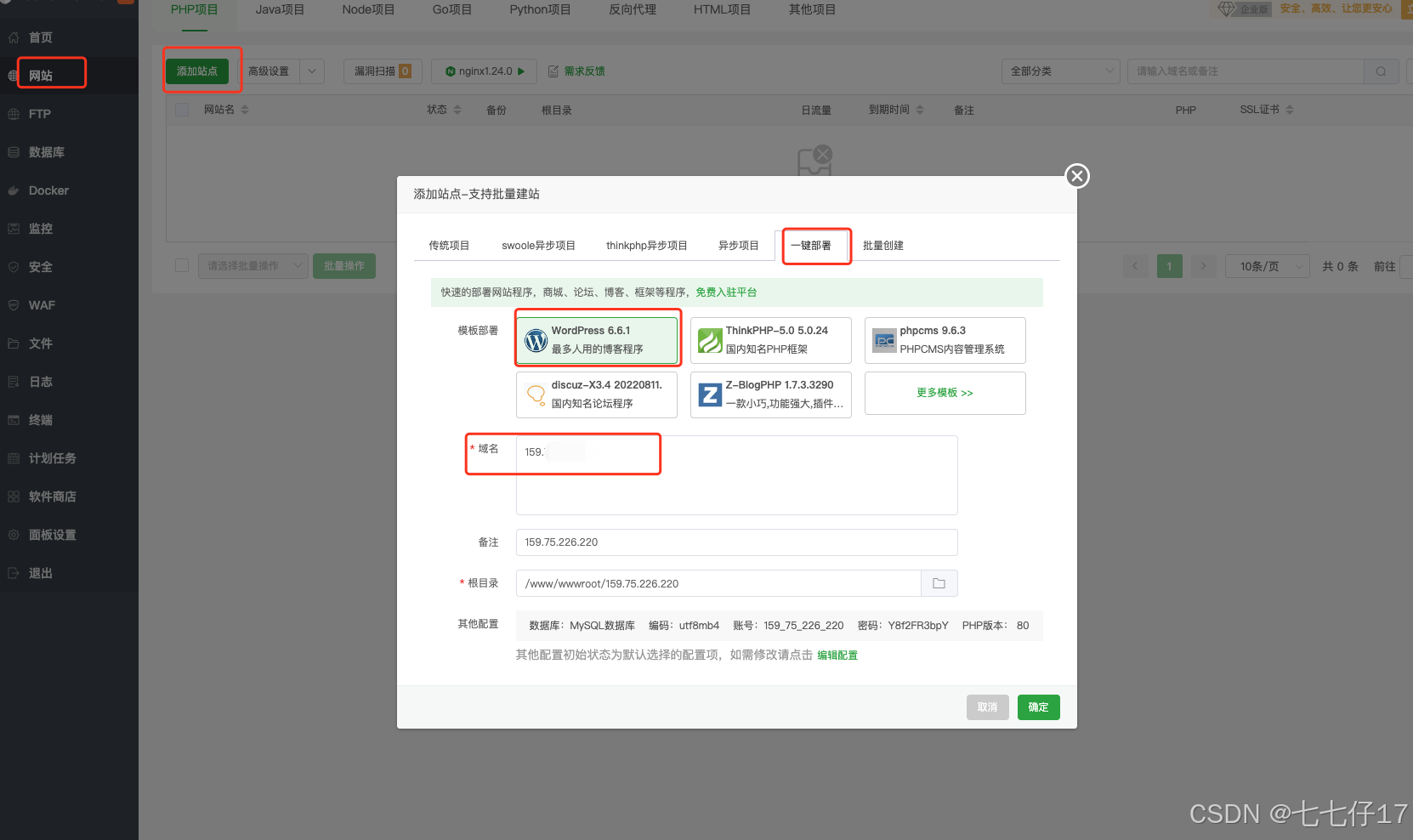Click the search magnifier icon
The width and height of the screenshot is (1413, 840).
pos(1381,71)
